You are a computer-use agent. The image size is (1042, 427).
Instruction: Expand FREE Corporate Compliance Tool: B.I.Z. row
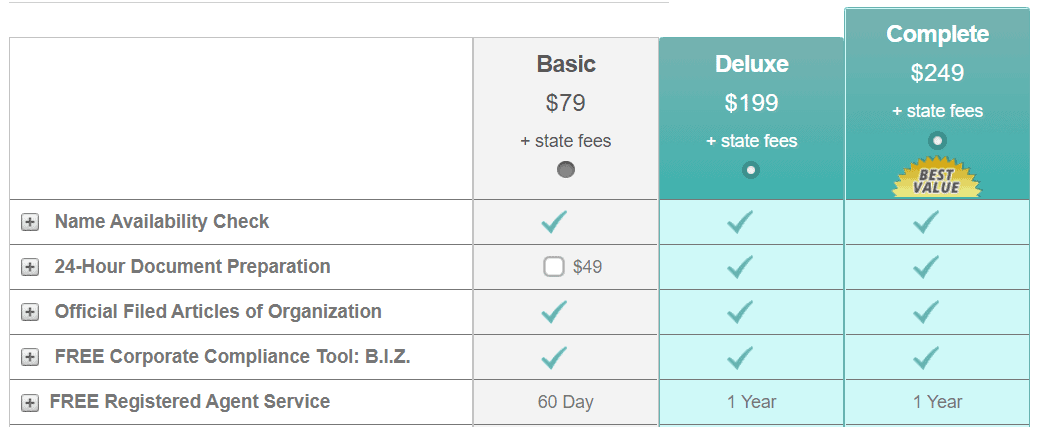(x=29, y=357)
